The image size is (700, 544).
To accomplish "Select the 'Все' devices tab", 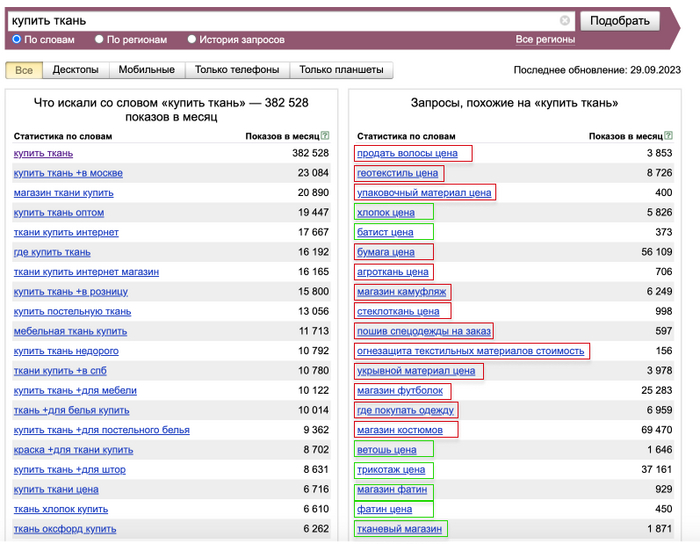I will coord(24,70).
